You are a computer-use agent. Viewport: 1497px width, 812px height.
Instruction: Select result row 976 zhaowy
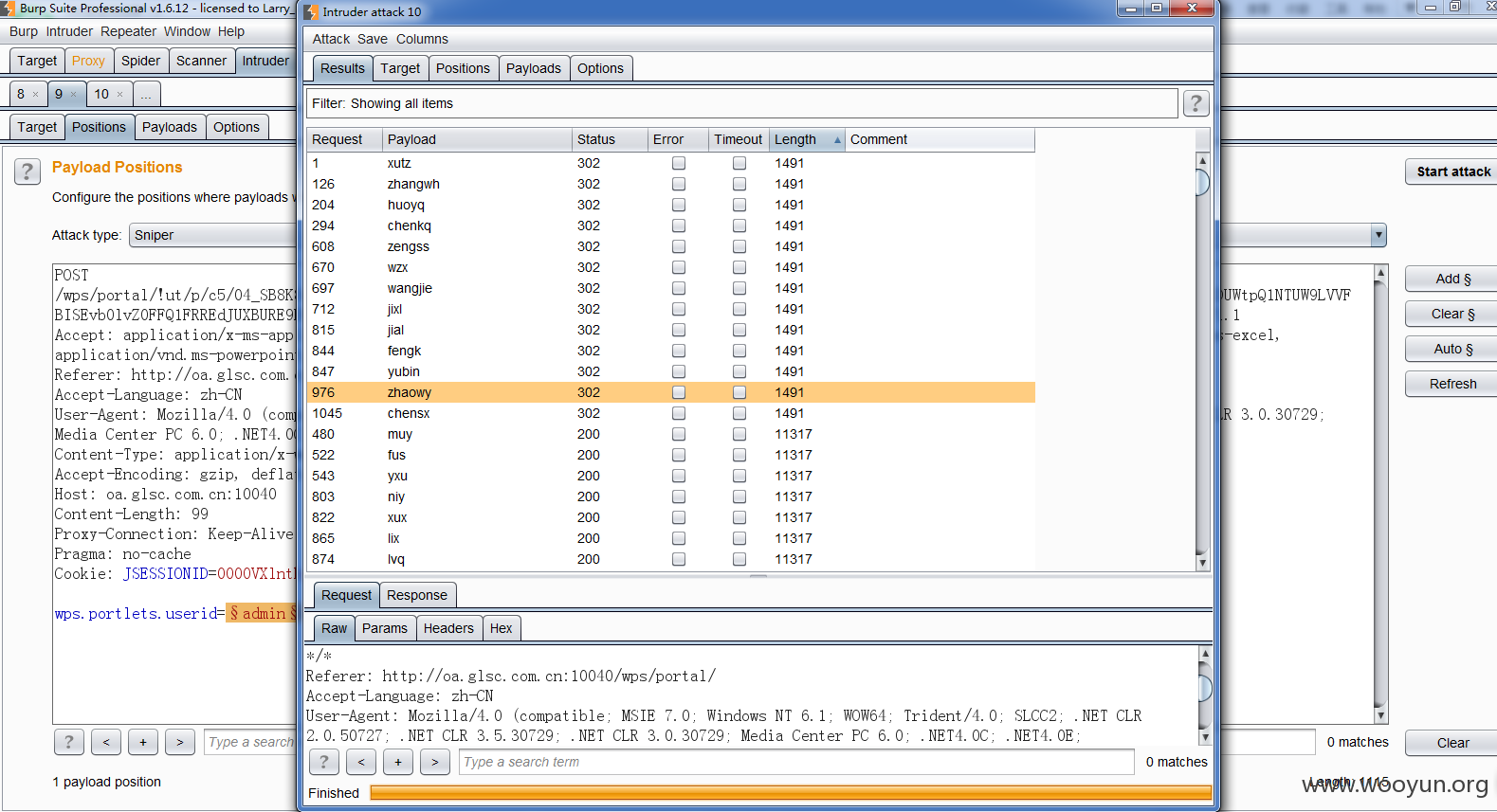pyautogui.click(x=670, y=392)
